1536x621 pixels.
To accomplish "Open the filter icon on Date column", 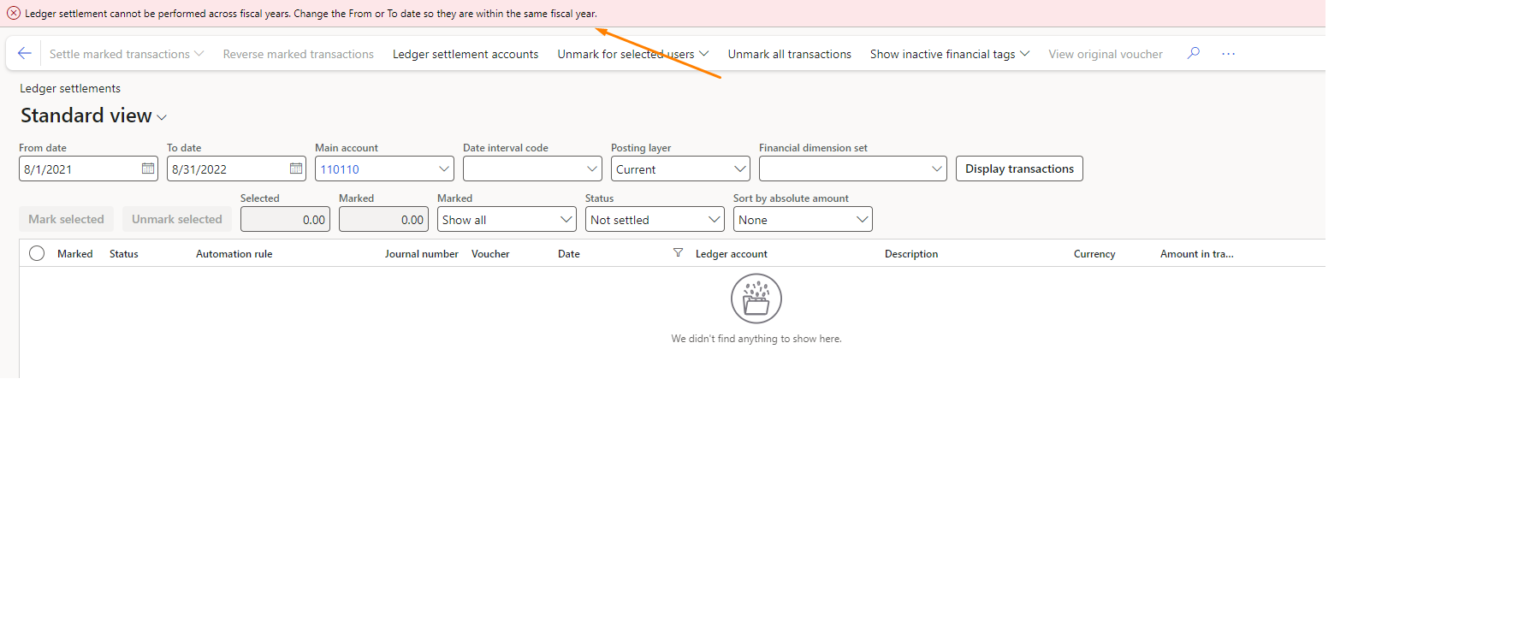I will [x=678, y=254].
